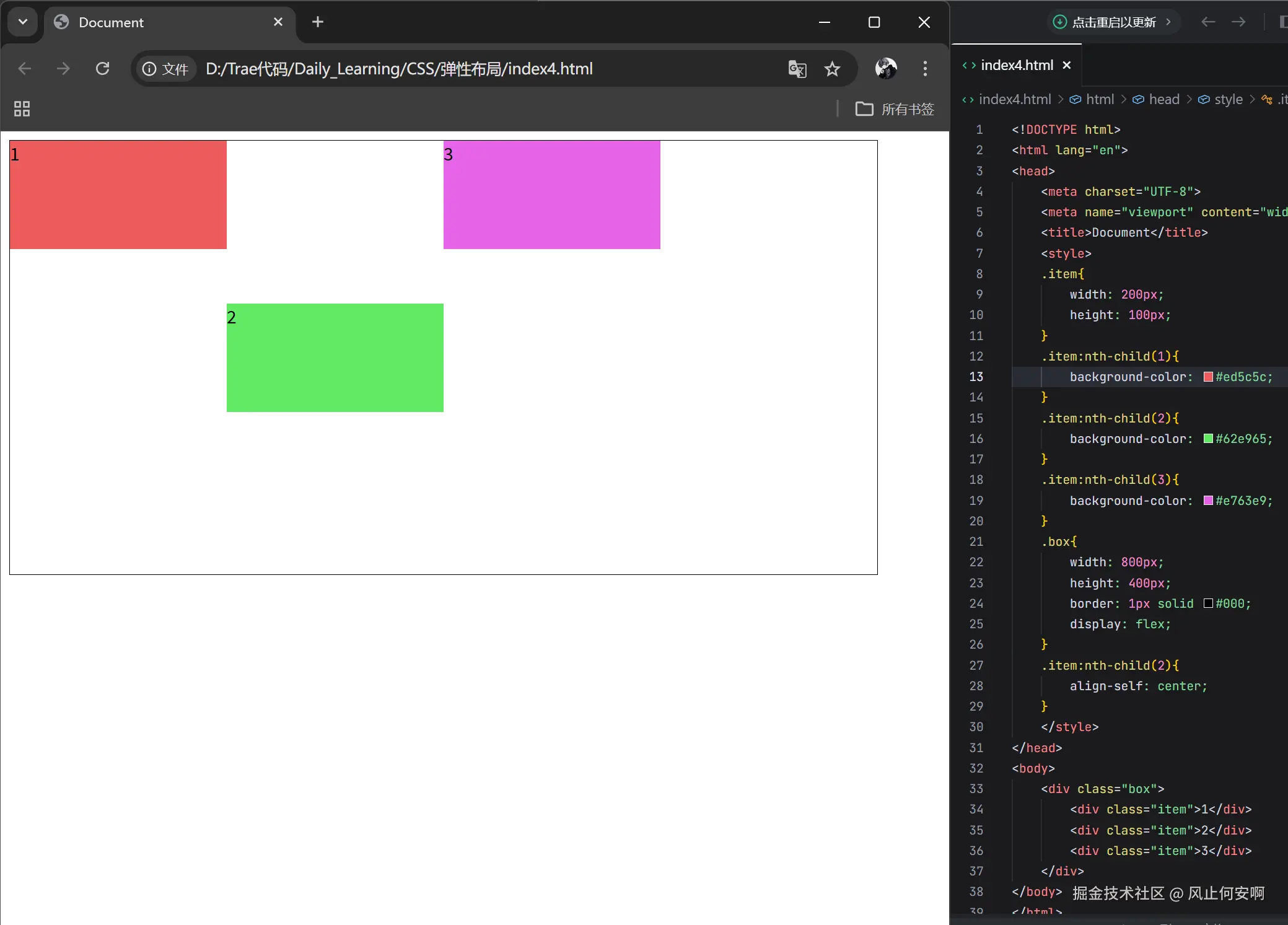Click the #ed5c5c red color swatch
The height and width of the screenshot is (925, 1288).
click(x=1208, y=377)
